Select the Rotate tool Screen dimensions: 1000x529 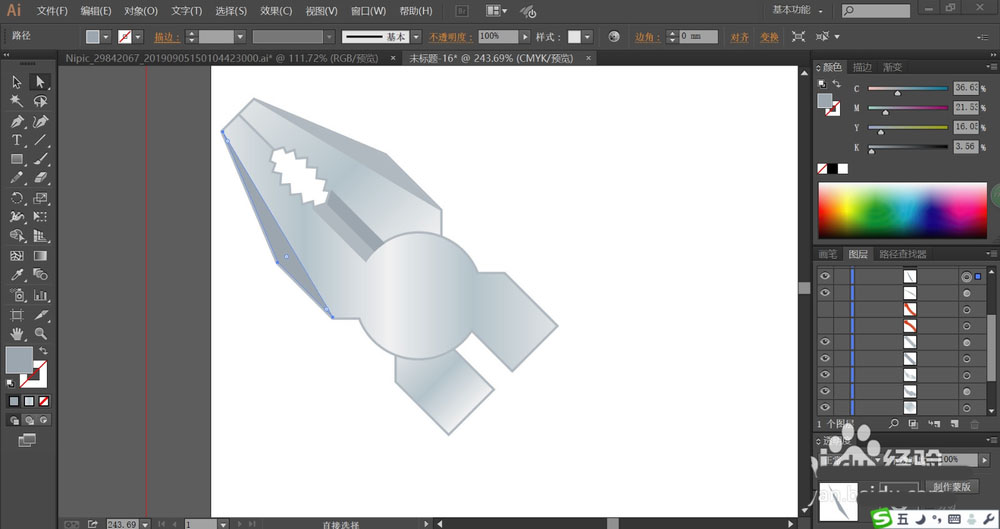17,198
